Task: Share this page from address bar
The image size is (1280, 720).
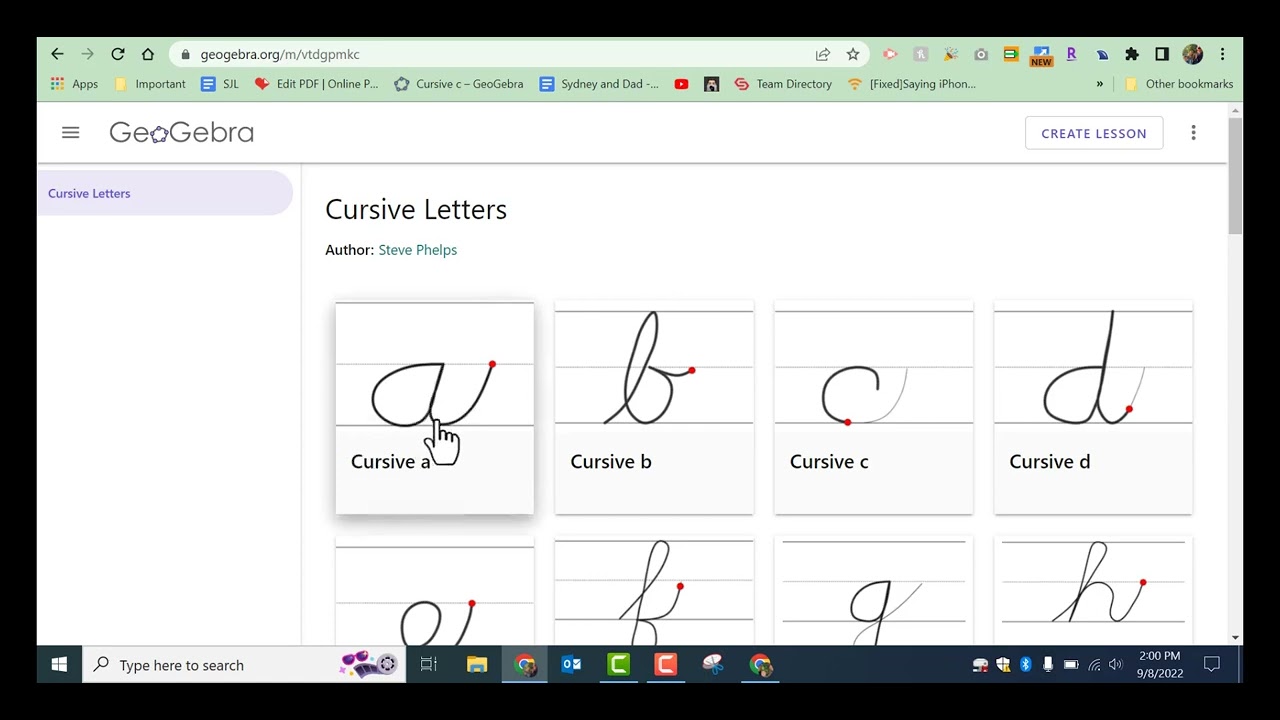Action: point(822,54)
